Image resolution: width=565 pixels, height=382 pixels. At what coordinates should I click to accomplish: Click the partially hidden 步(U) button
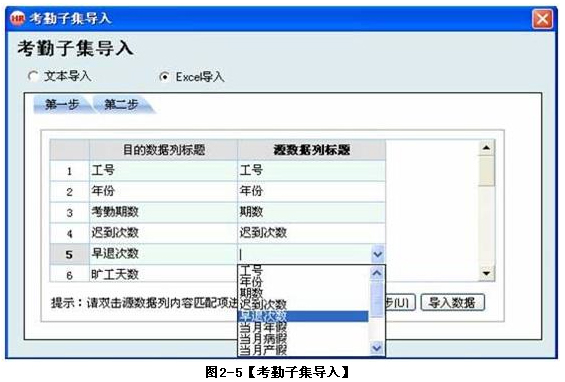400,302
